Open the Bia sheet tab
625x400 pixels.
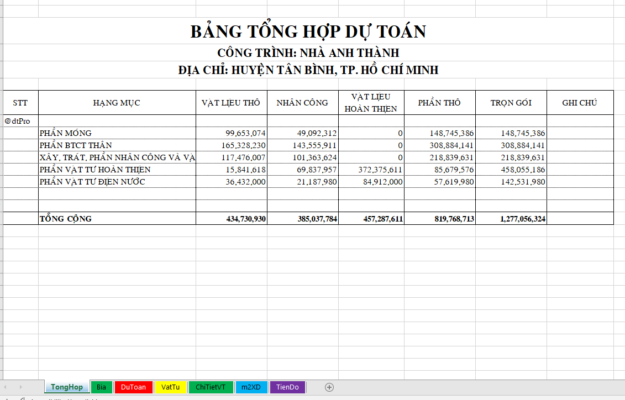click(x=101, y=387)
